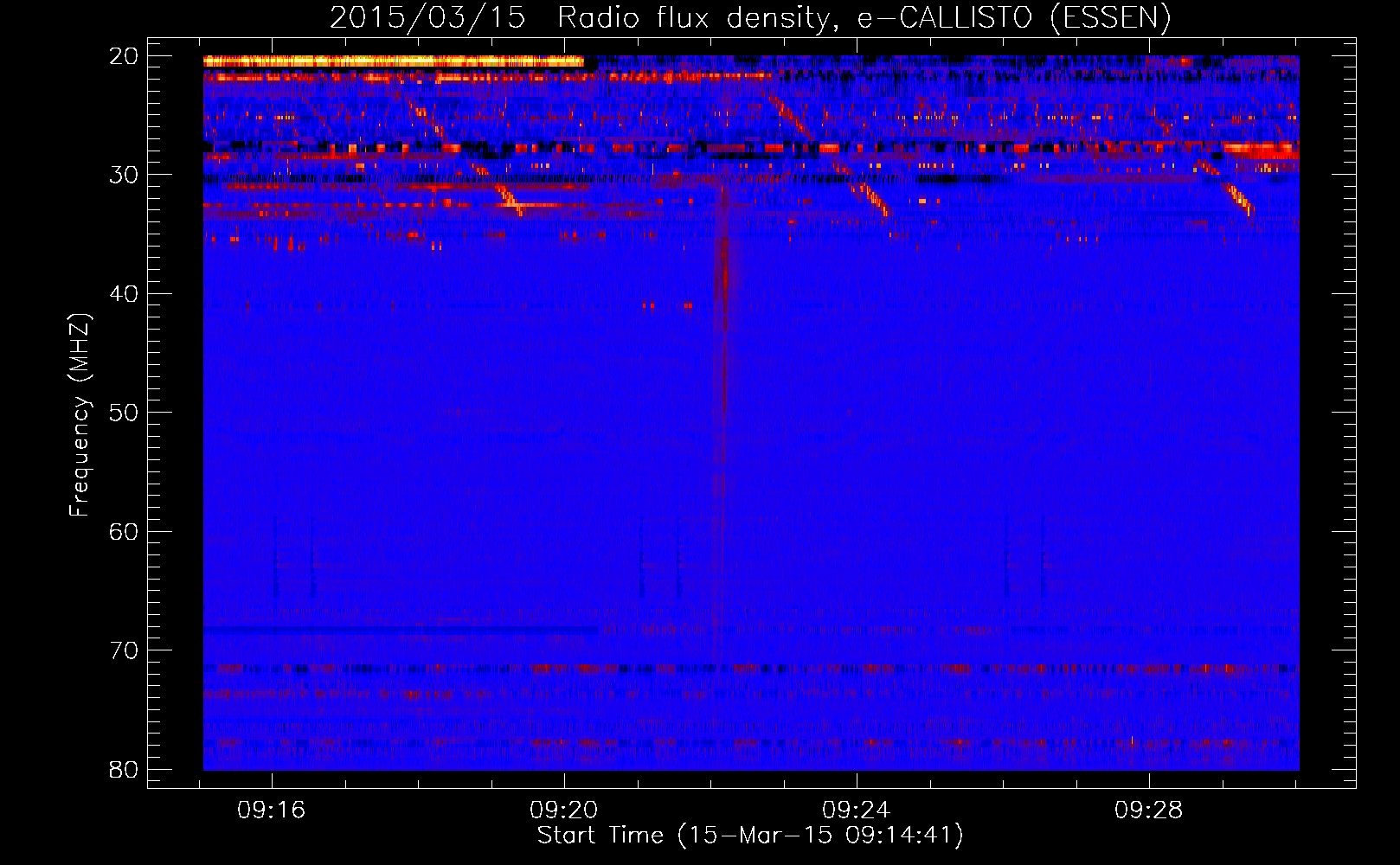Click the 80 MHz frequency label
The image size is (1400, 865).
124,770
